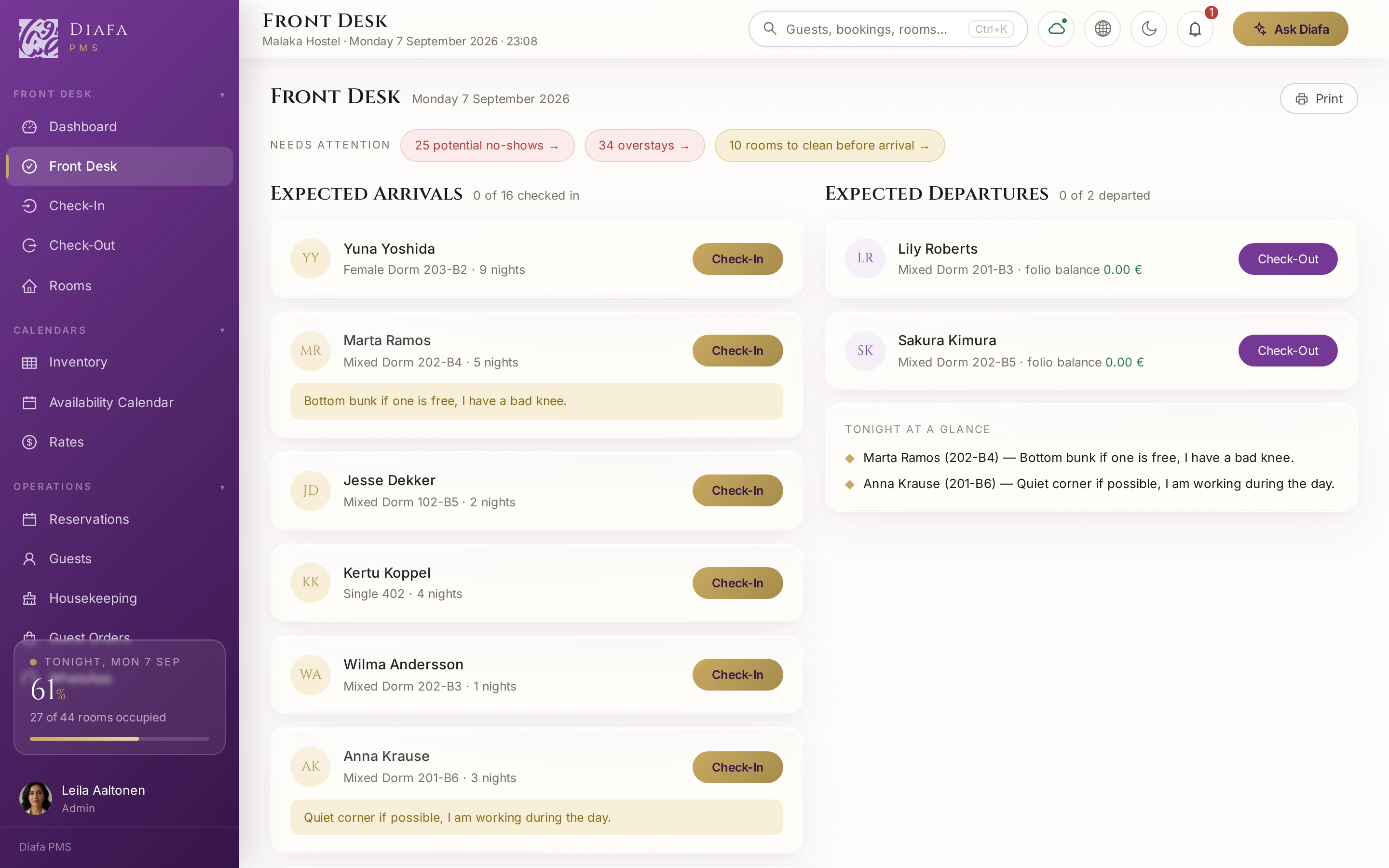
Task: Click Sakura Kimura's SK avatar
Action: click(x=865, y=351)
